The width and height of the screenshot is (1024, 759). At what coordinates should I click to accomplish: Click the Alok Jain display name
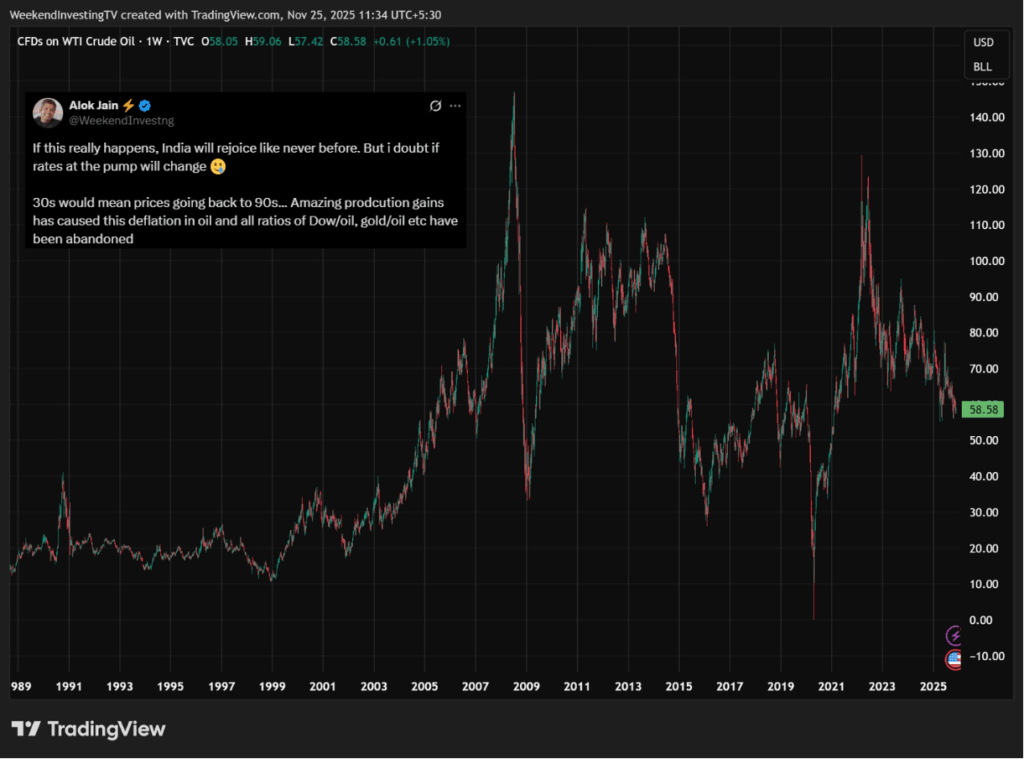click(93, 106)
